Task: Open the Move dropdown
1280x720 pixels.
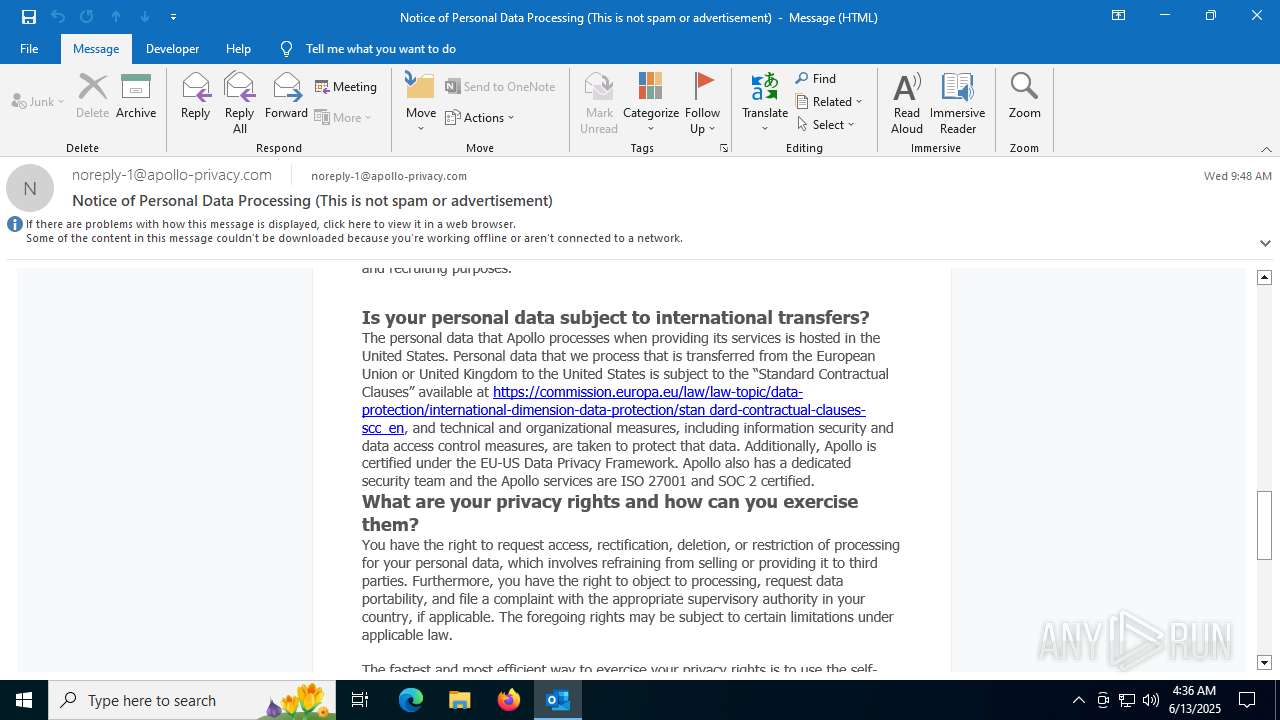Action: pos(421,103)
